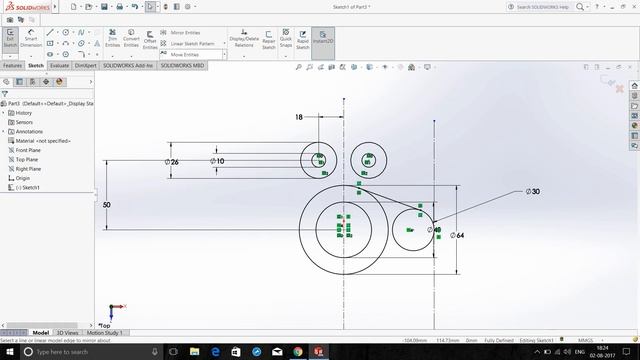The width and height of the screenshot is (640, 360).
Task: Click the Options gear icon
Action: tap(188, 7)
